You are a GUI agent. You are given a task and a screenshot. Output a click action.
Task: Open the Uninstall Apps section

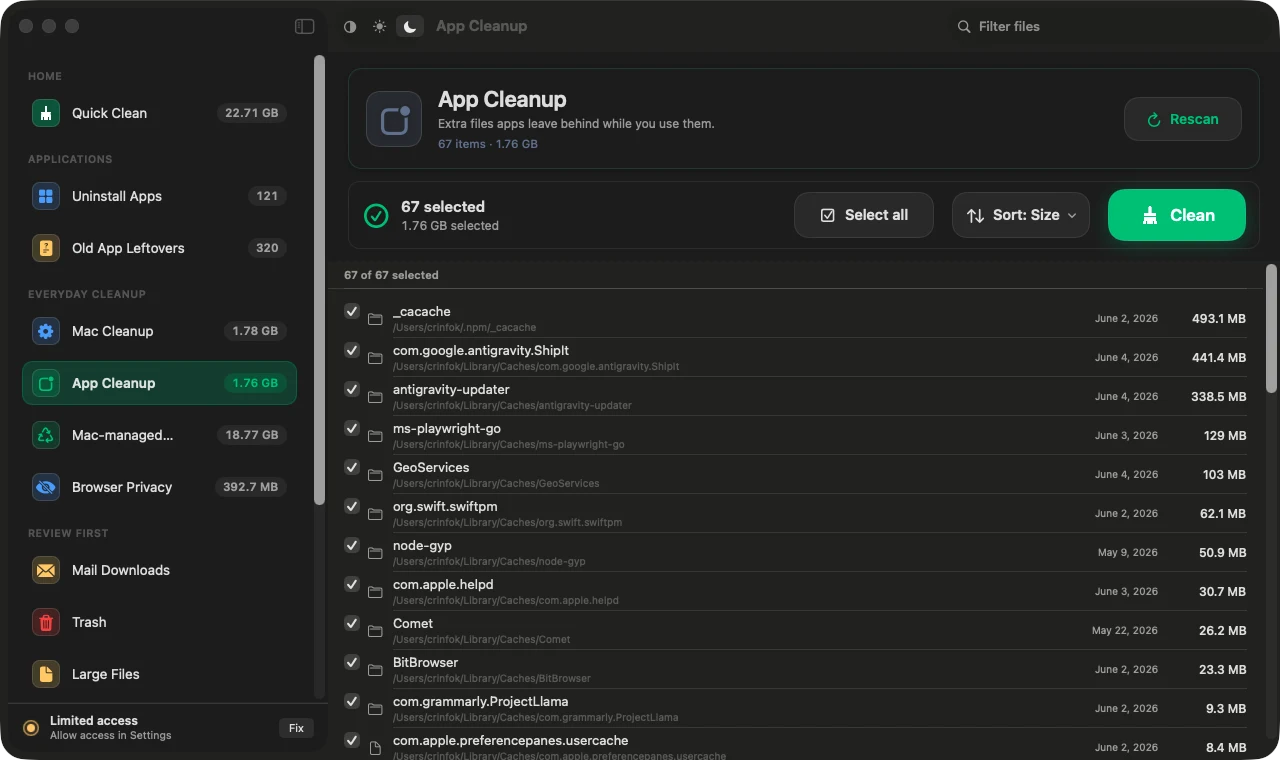pos(159,196)
